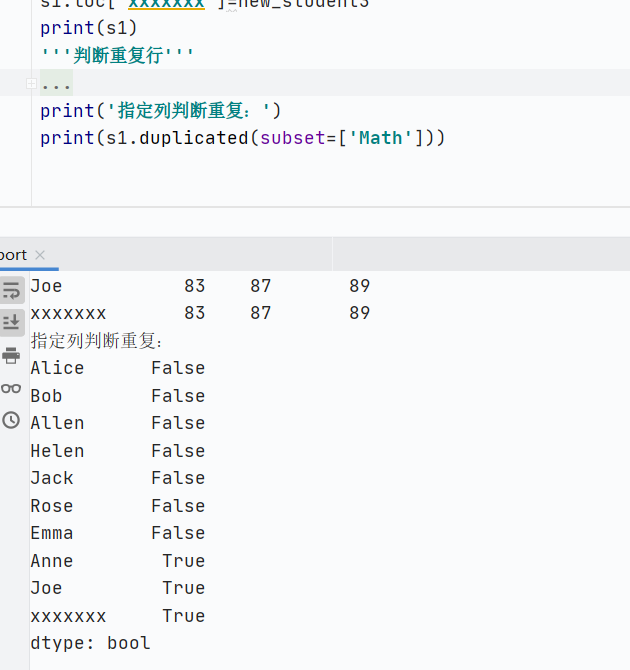Click the 'Joe True' output row
Screen dimensions: 630x670
click(x=118, y=588)
